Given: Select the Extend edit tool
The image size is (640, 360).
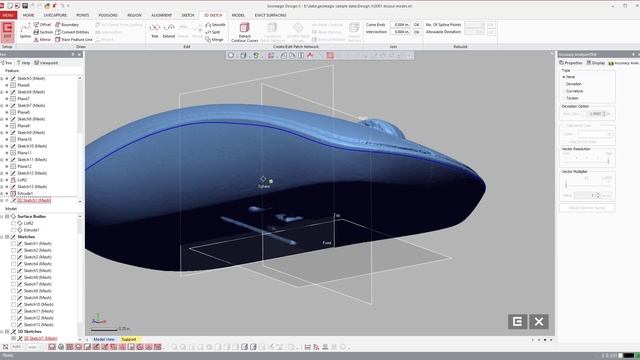Looking at the screenshot, I should (x=169, y=31).
